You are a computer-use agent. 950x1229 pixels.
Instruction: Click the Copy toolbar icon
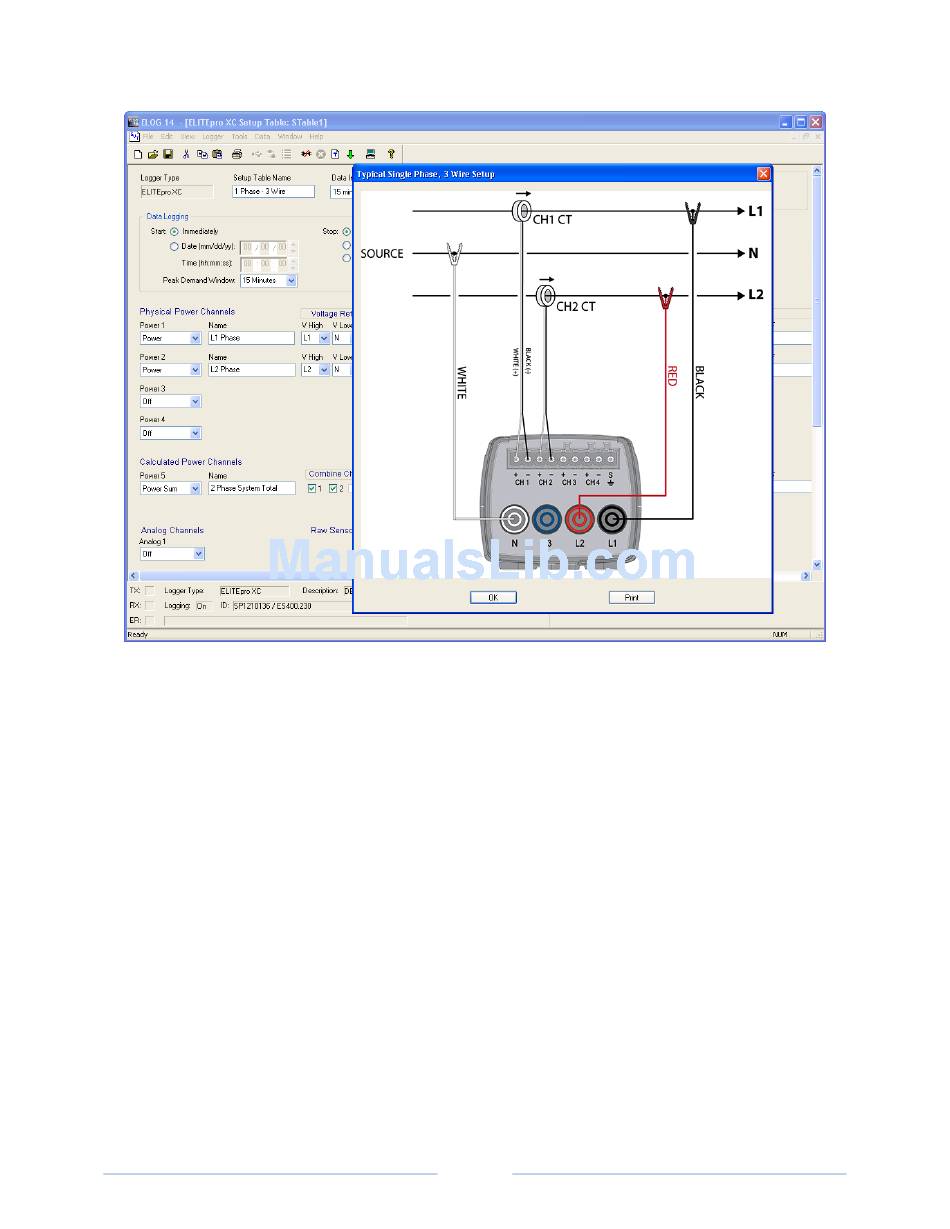pyautogui.click(x=202, y=154)
